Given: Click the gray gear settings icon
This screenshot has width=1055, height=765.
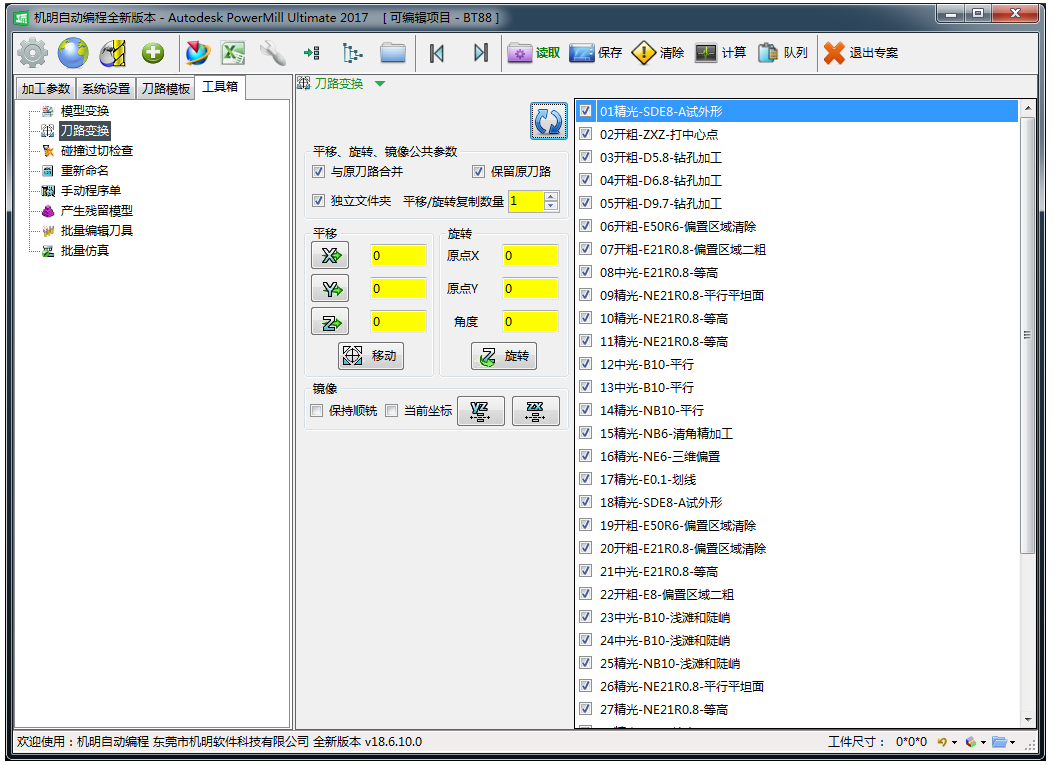Looking at the screenshot, I should pyautogui.click(x=32, y=52).
